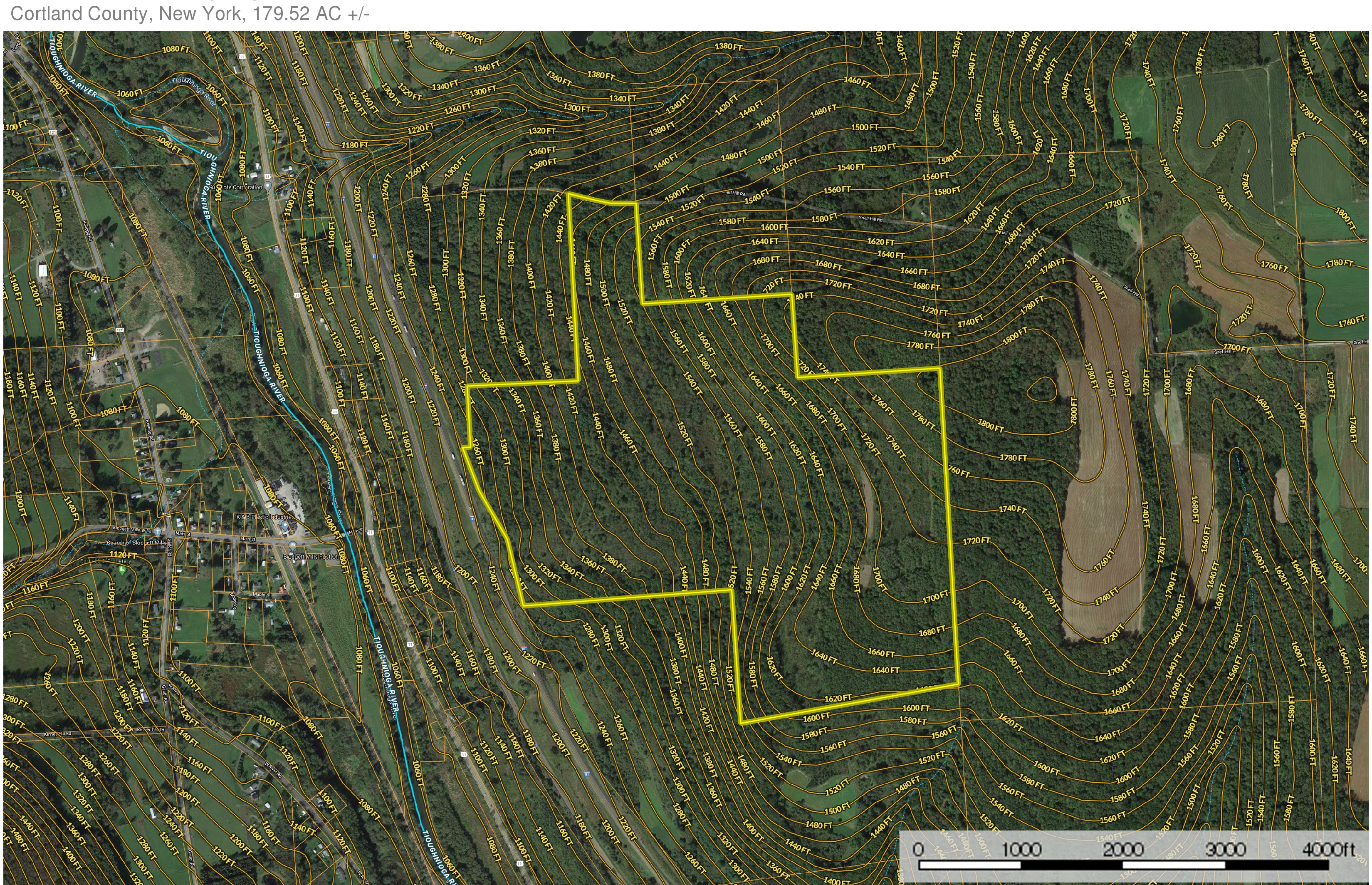Image resolution: width=1372 pixels, height=885 pixels.
Task: Click the Suit-Kote Corporation text label
Action: pyautogui.click(x=237, y=187)
